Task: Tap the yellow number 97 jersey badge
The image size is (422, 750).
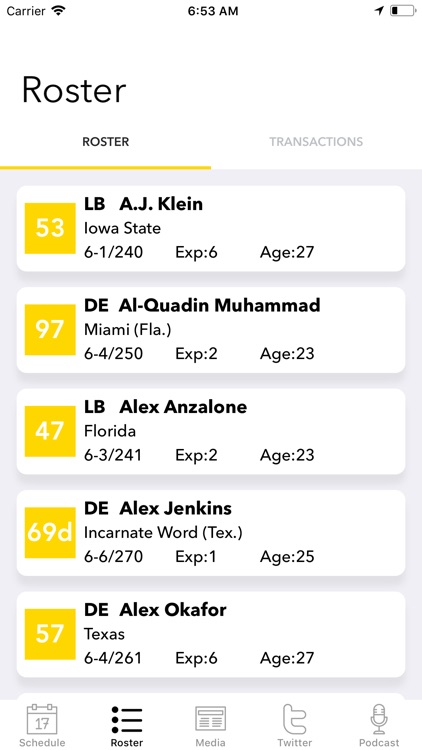Action: coord(50,330)
